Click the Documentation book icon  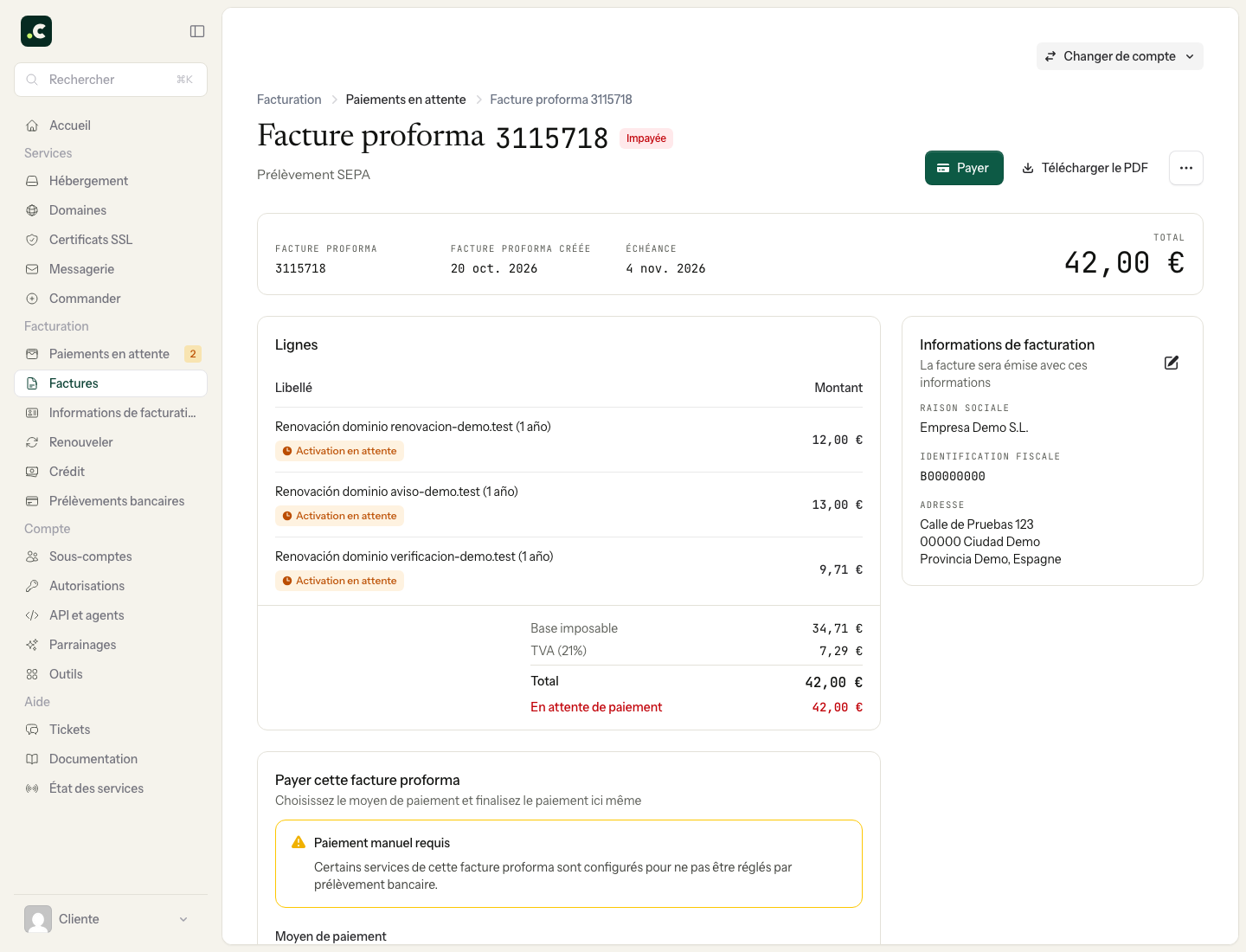coord(32,759)
